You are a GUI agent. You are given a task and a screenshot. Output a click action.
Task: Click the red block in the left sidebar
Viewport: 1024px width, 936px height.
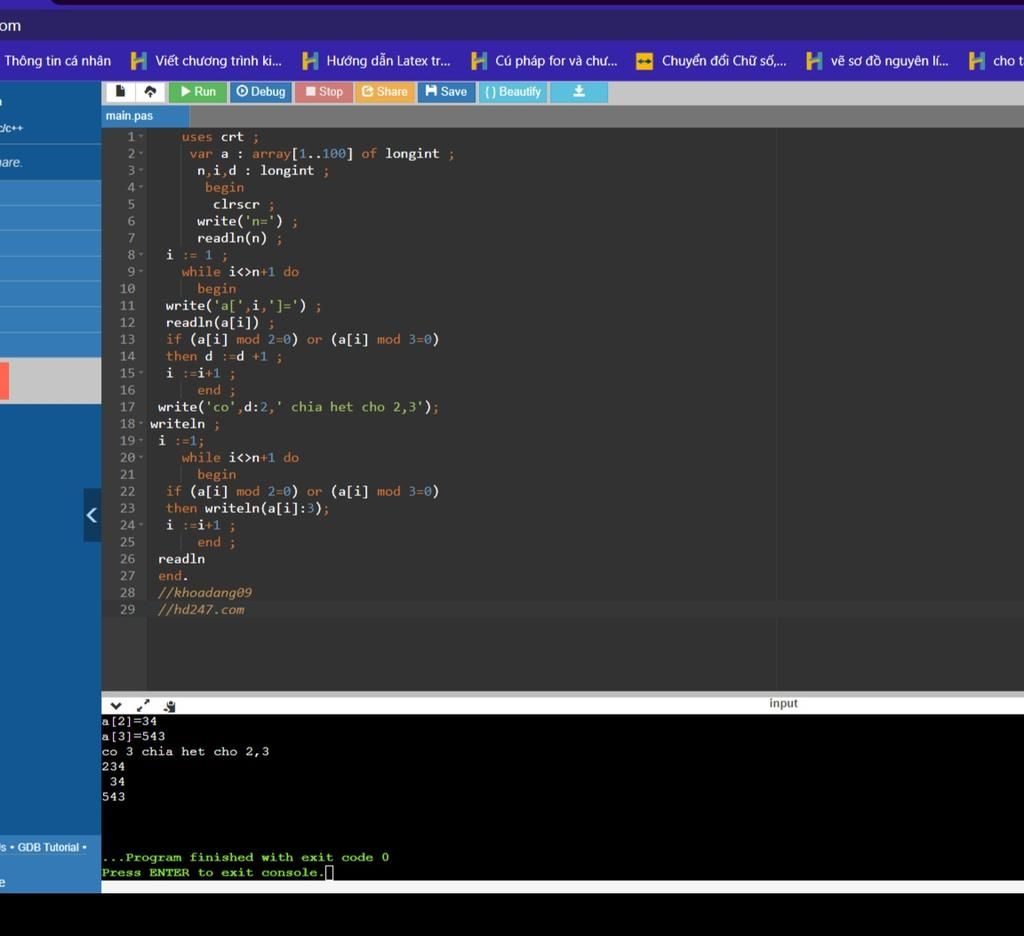(x=4, y=380)
